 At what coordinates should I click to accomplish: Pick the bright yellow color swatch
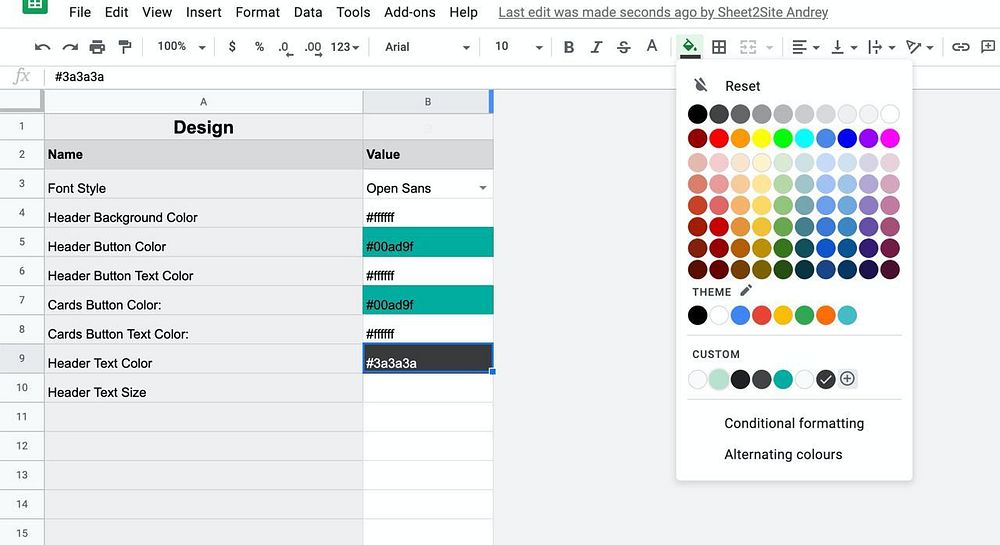[761, 138]
